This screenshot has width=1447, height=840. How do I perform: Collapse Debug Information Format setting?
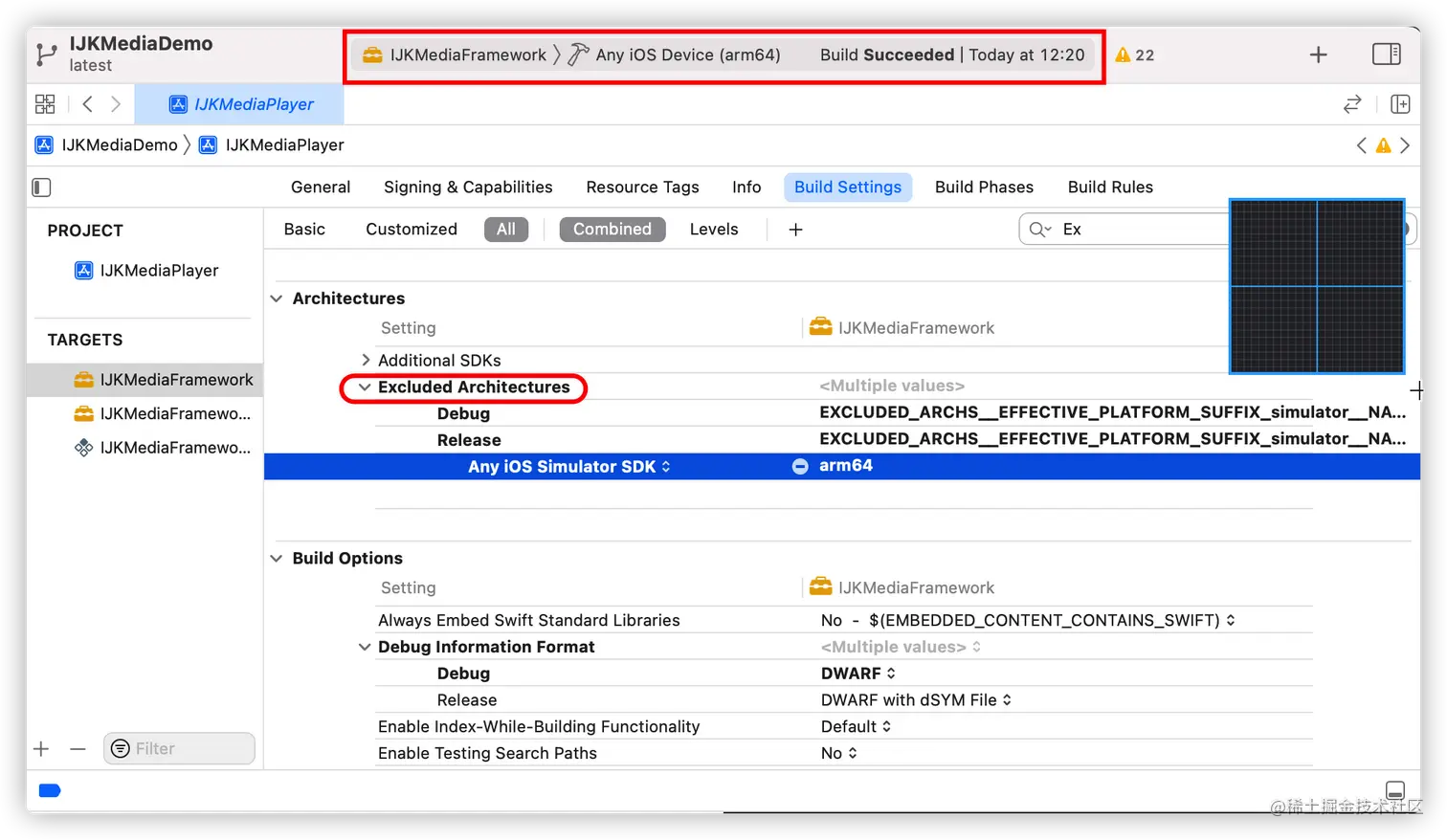[365, 648]
